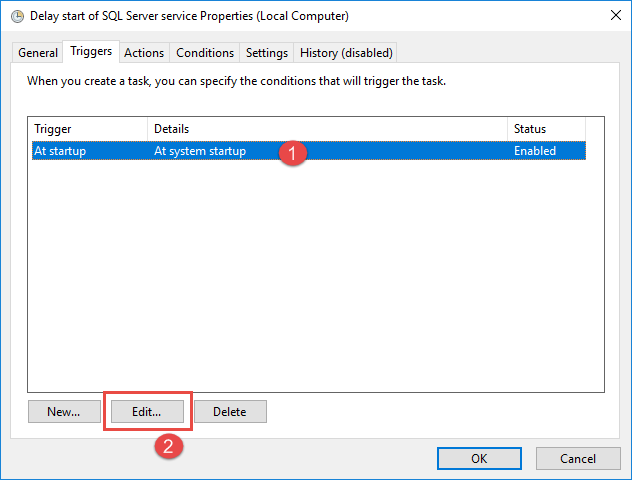The width and height of the screenshot is (632, 480).
Task: Create a trigger with the New... button
Action: [x=64, y=411]
